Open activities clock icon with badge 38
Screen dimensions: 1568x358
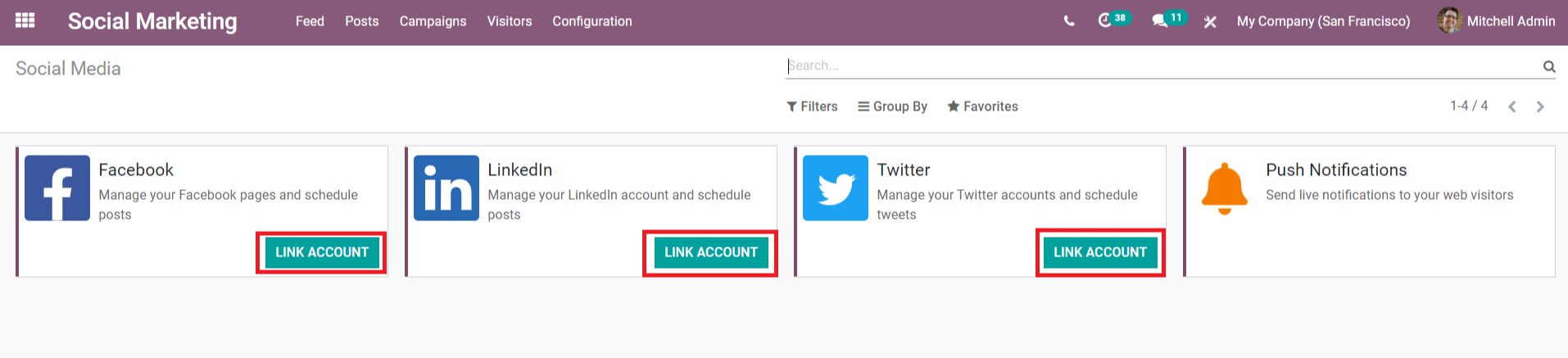click(1113, 20)
